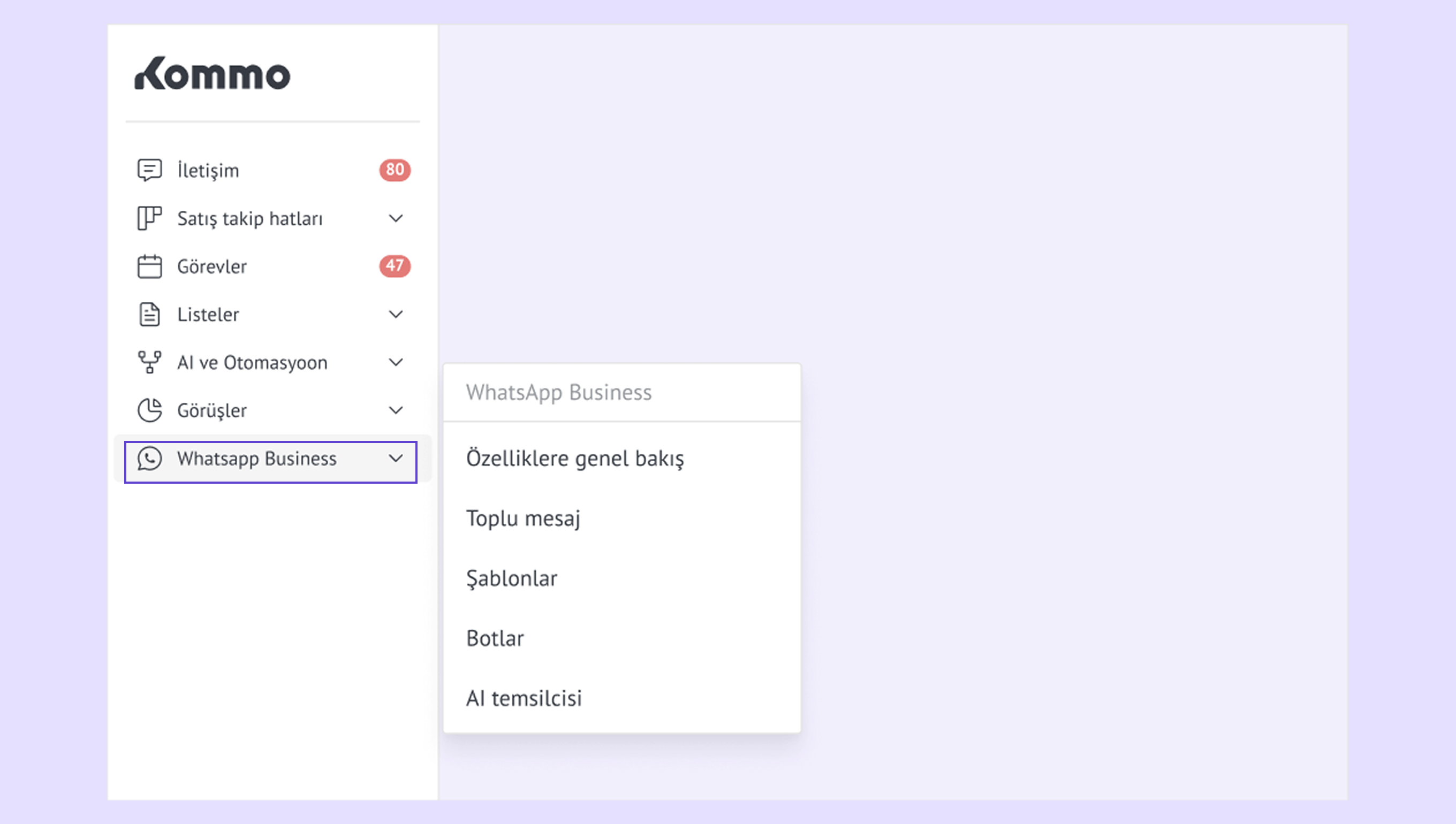The image size is (1456, 824).
Task: Click the 80 unread badge on İletişim
Action: [x=395, y=170]
